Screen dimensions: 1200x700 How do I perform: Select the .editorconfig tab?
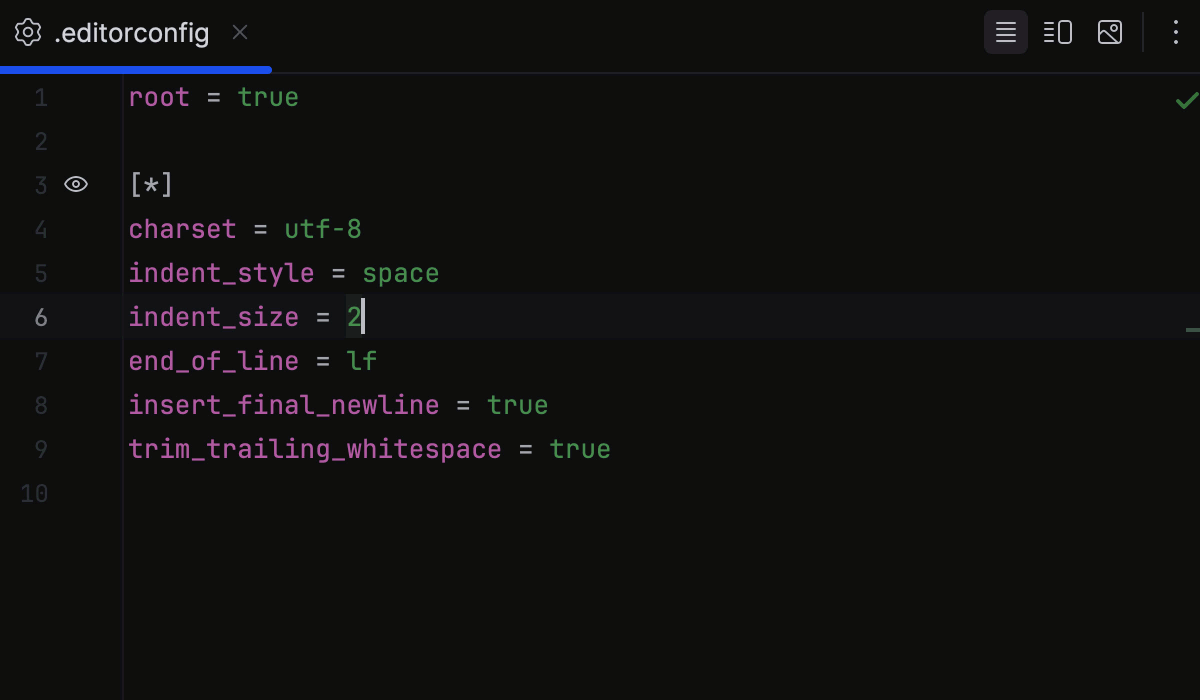pos(130,32)
